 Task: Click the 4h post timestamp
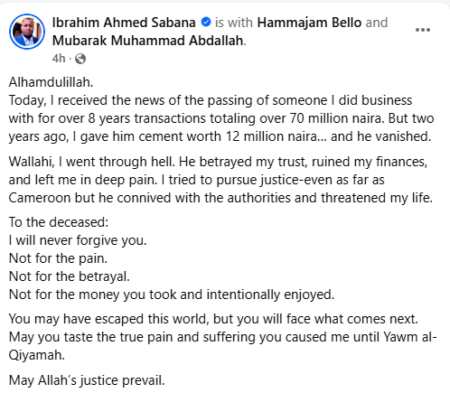pos(59,58)
